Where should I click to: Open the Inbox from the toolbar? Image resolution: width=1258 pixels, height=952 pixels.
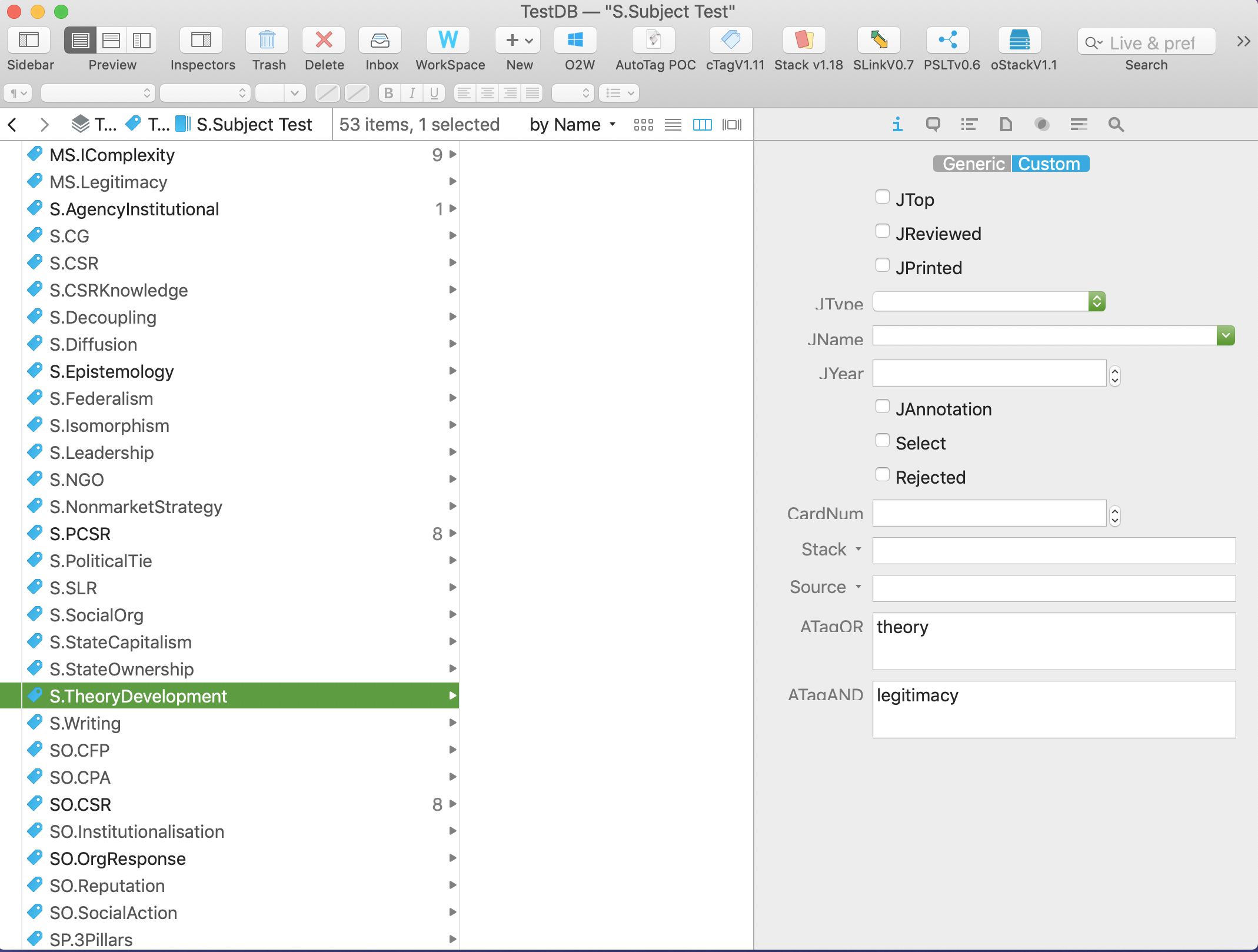coord(380,41)
